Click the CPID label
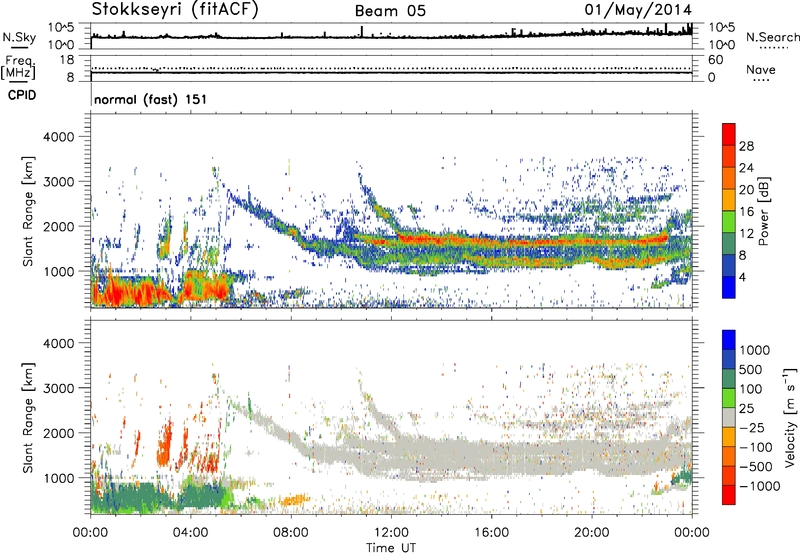 pyautogui.click(x=22, y=95)
